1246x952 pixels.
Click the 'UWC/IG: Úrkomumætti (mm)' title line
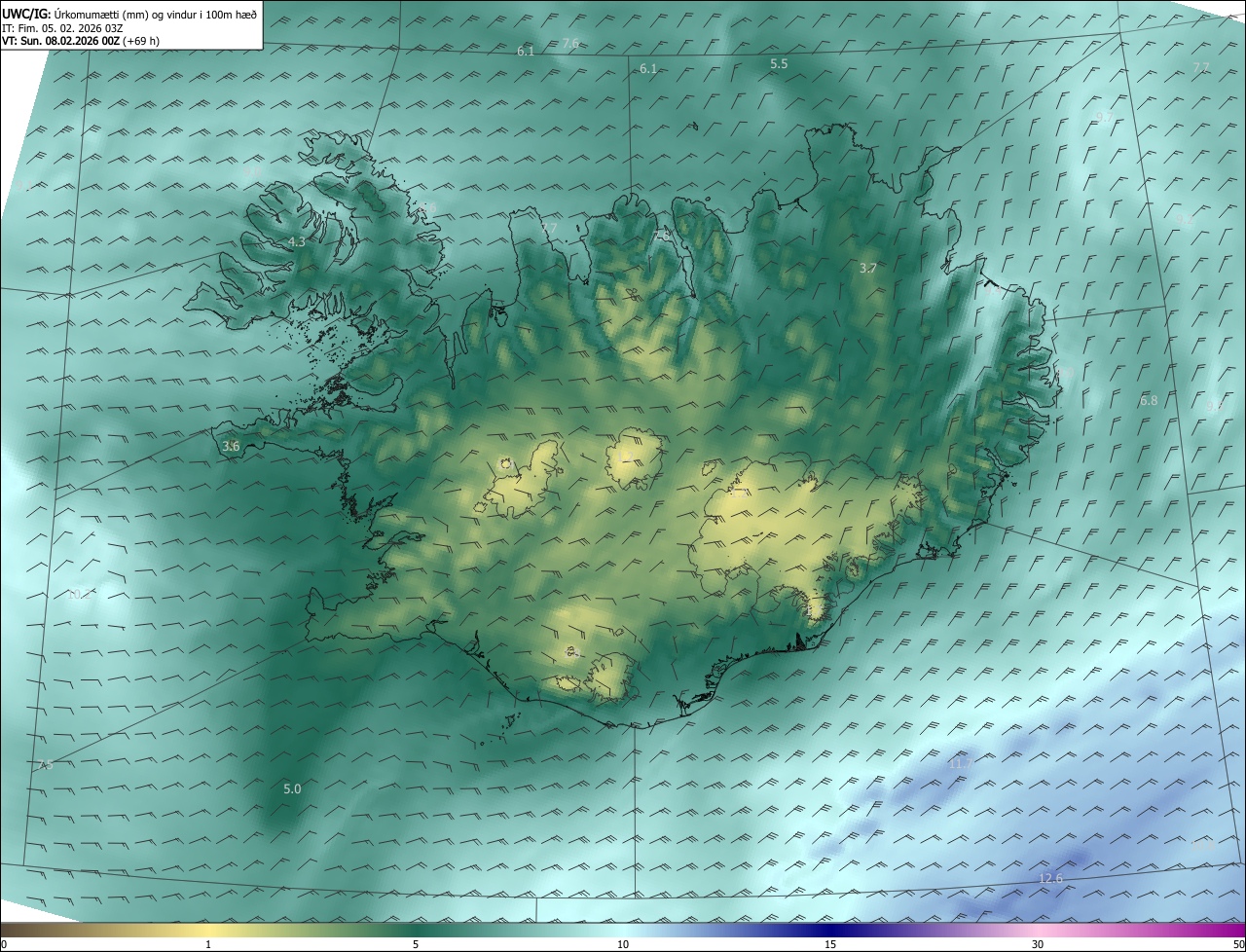pyautogui.click(x=129, y=14)
